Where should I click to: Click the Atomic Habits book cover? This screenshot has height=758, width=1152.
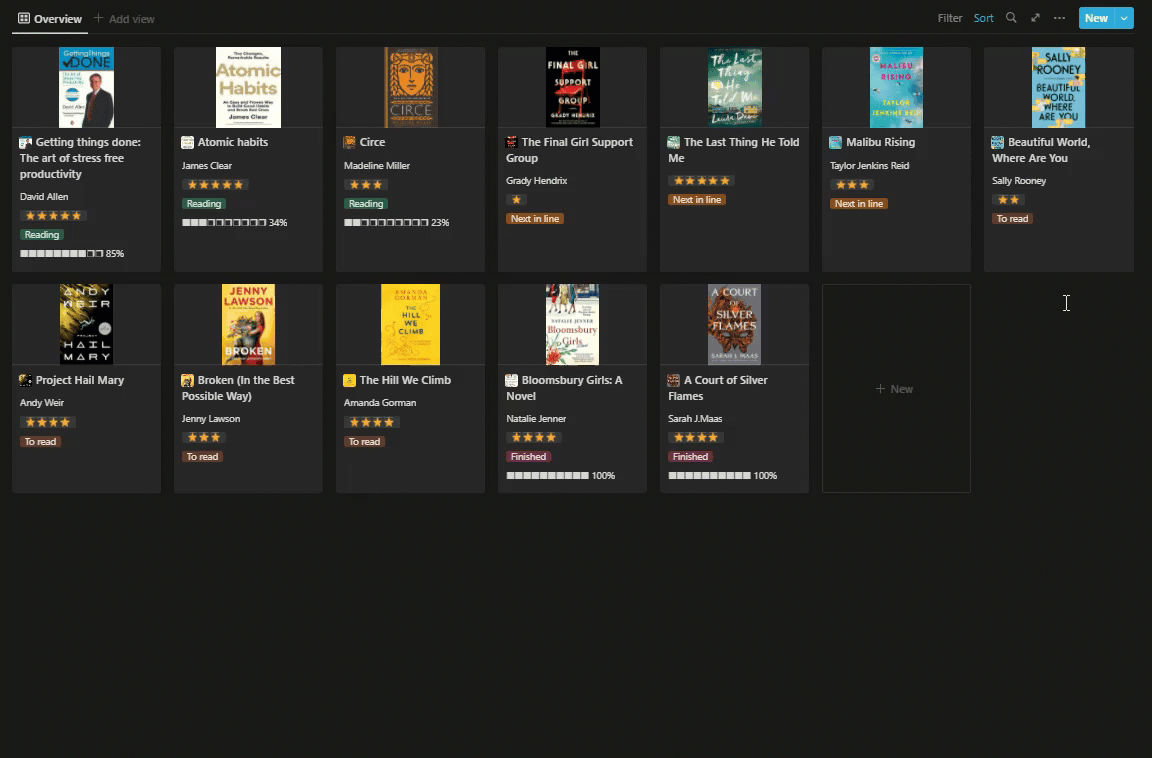pos(248,87)
